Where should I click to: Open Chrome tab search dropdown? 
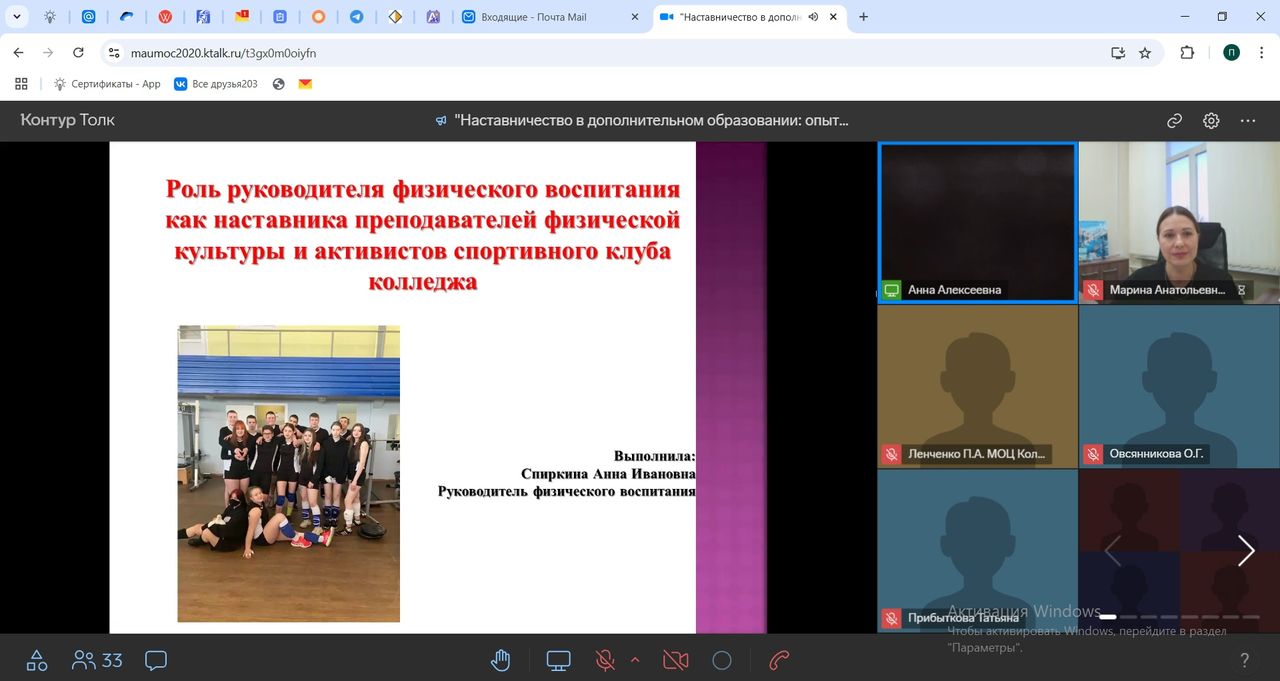point(17,17)
